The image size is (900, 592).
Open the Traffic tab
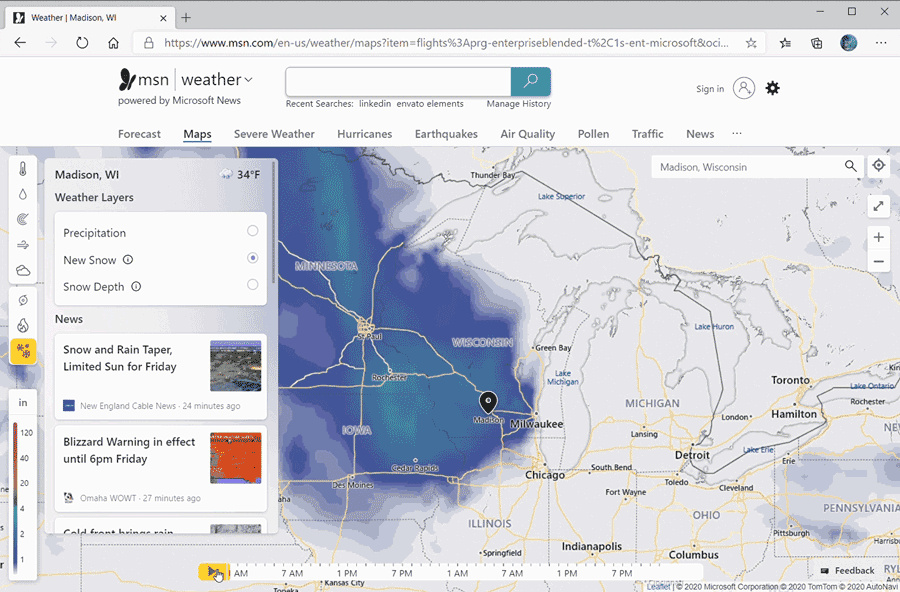coord(647,134)
